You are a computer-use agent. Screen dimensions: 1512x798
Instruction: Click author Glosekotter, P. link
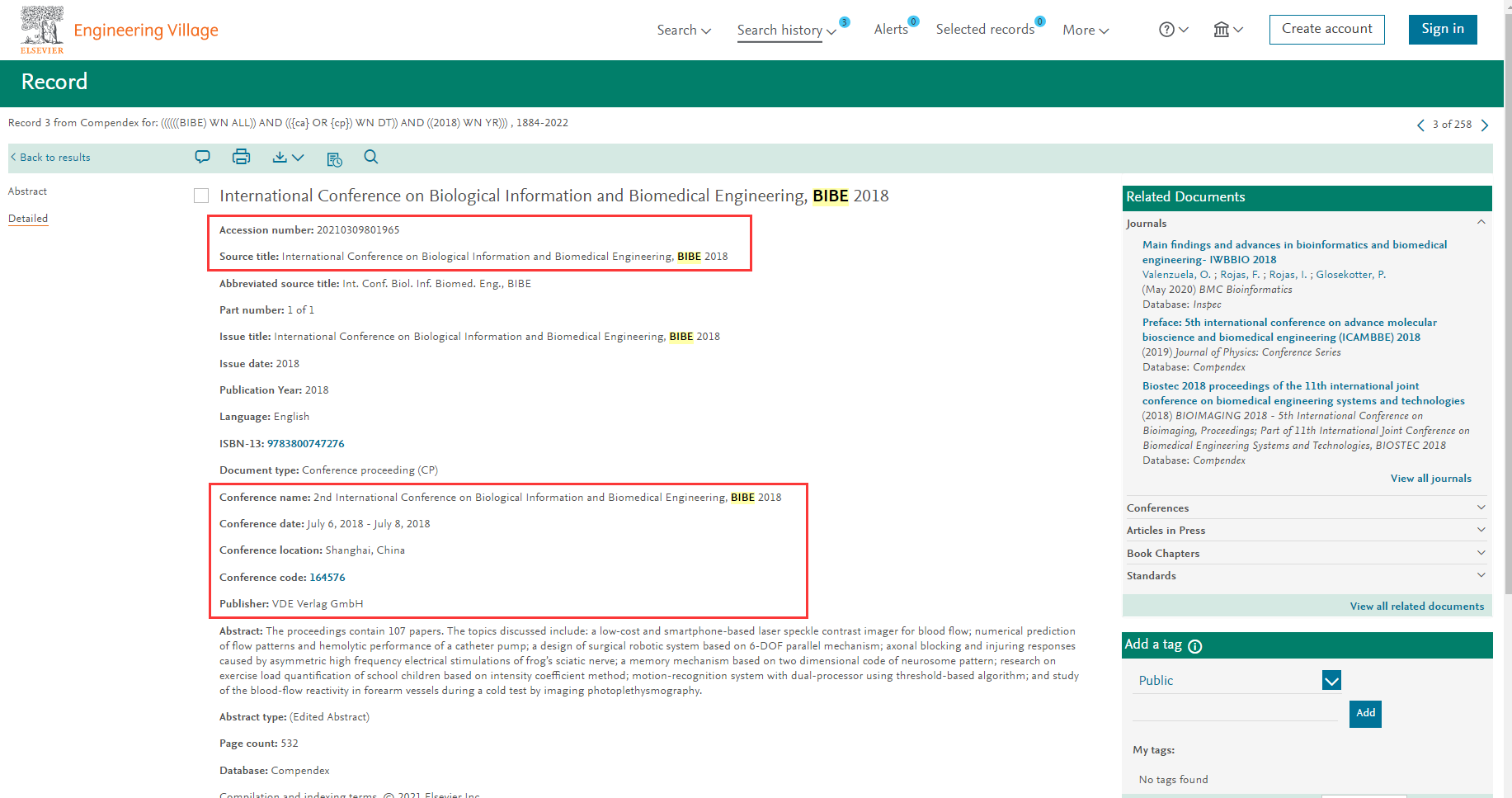tap(1350, 275)
